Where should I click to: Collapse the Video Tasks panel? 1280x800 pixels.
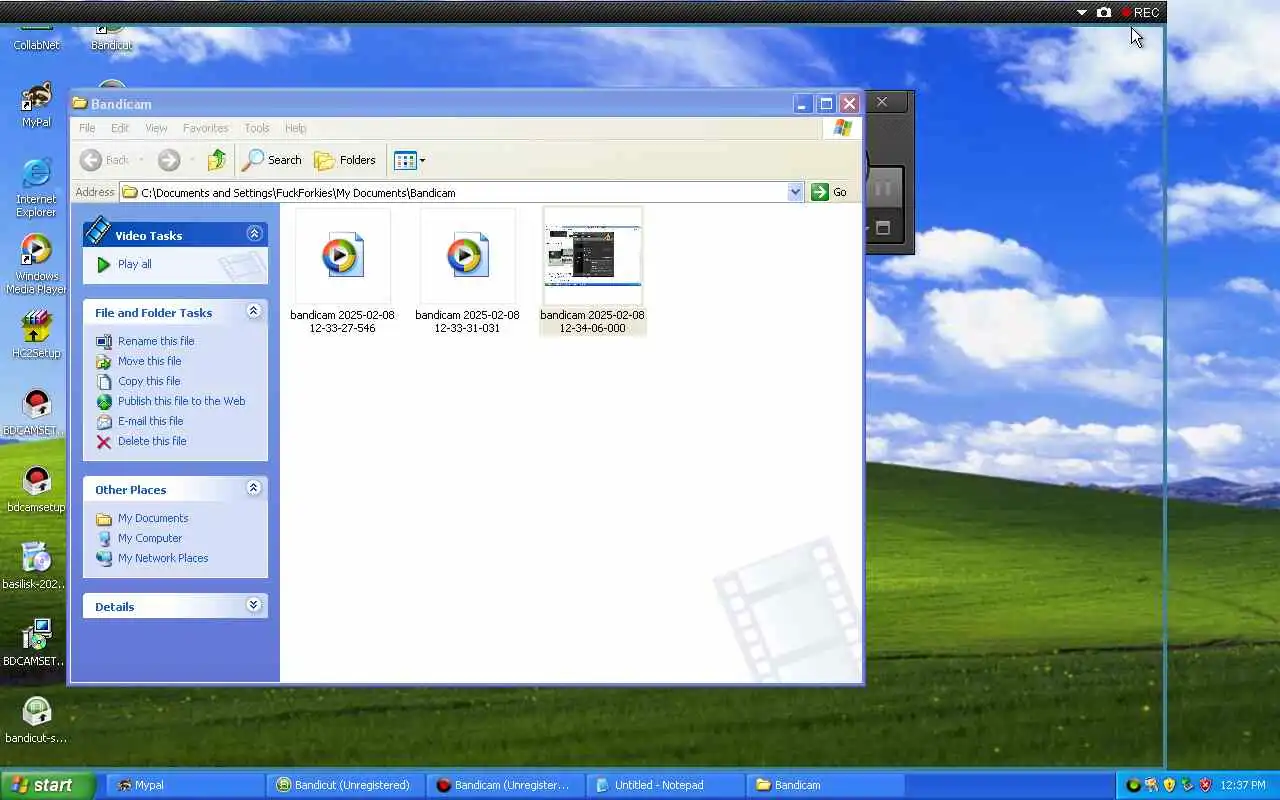[254, 234]
